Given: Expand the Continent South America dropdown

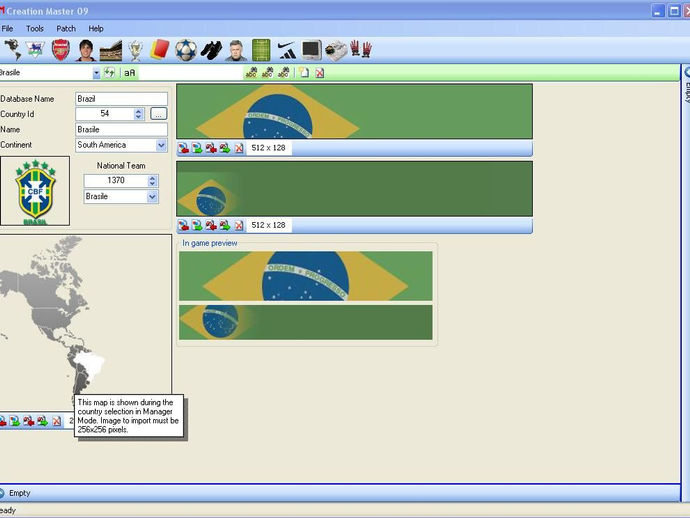Looking at the screenshot, I should 161,145.
